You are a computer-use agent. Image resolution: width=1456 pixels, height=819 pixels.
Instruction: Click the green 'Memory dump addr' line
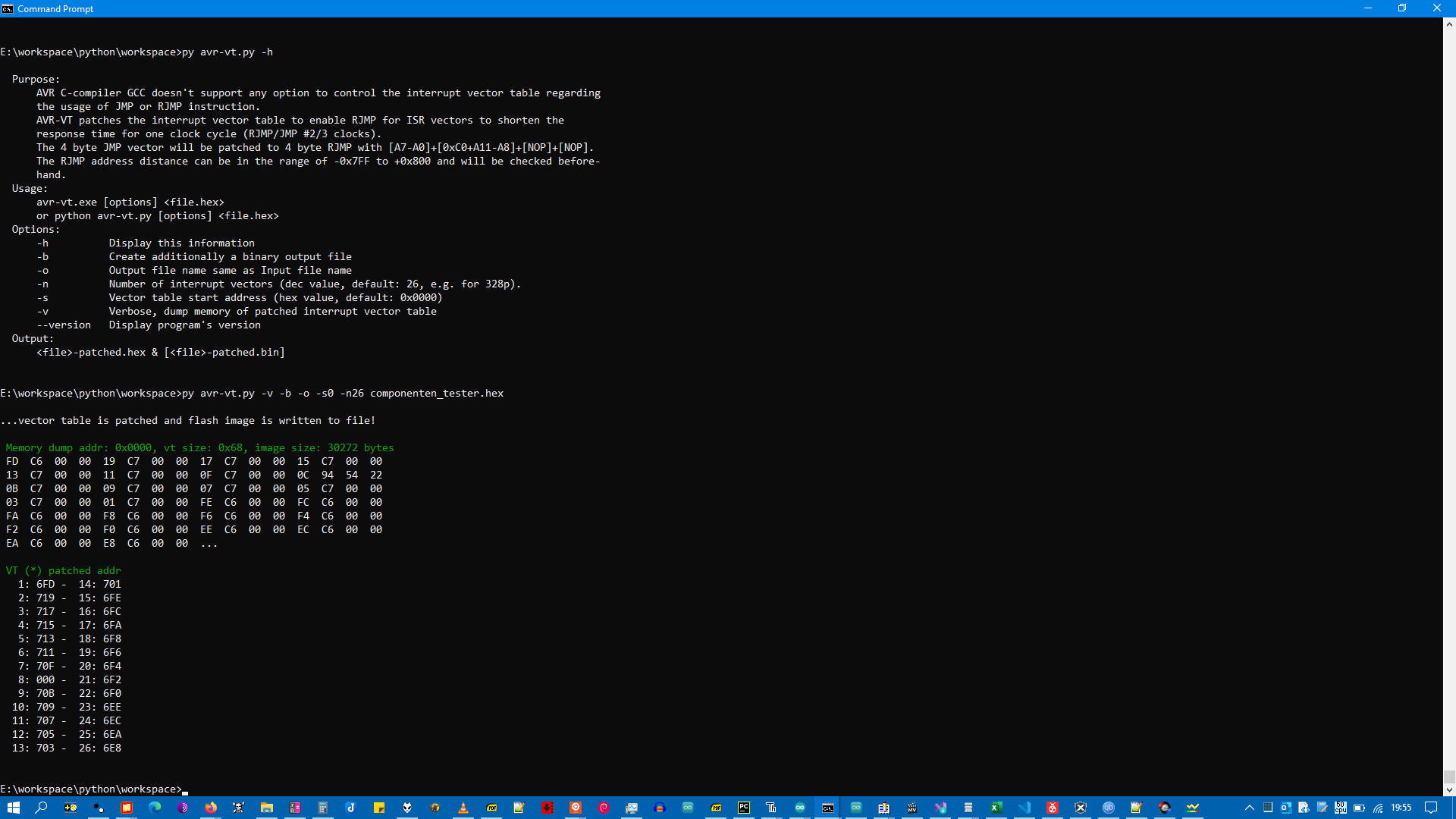[199, 447]
